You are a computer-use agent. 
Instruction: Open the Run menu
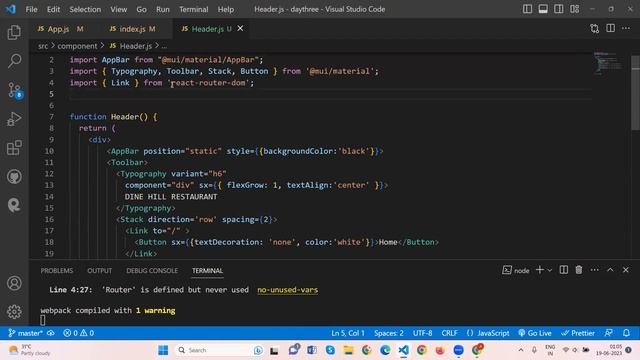162,9
